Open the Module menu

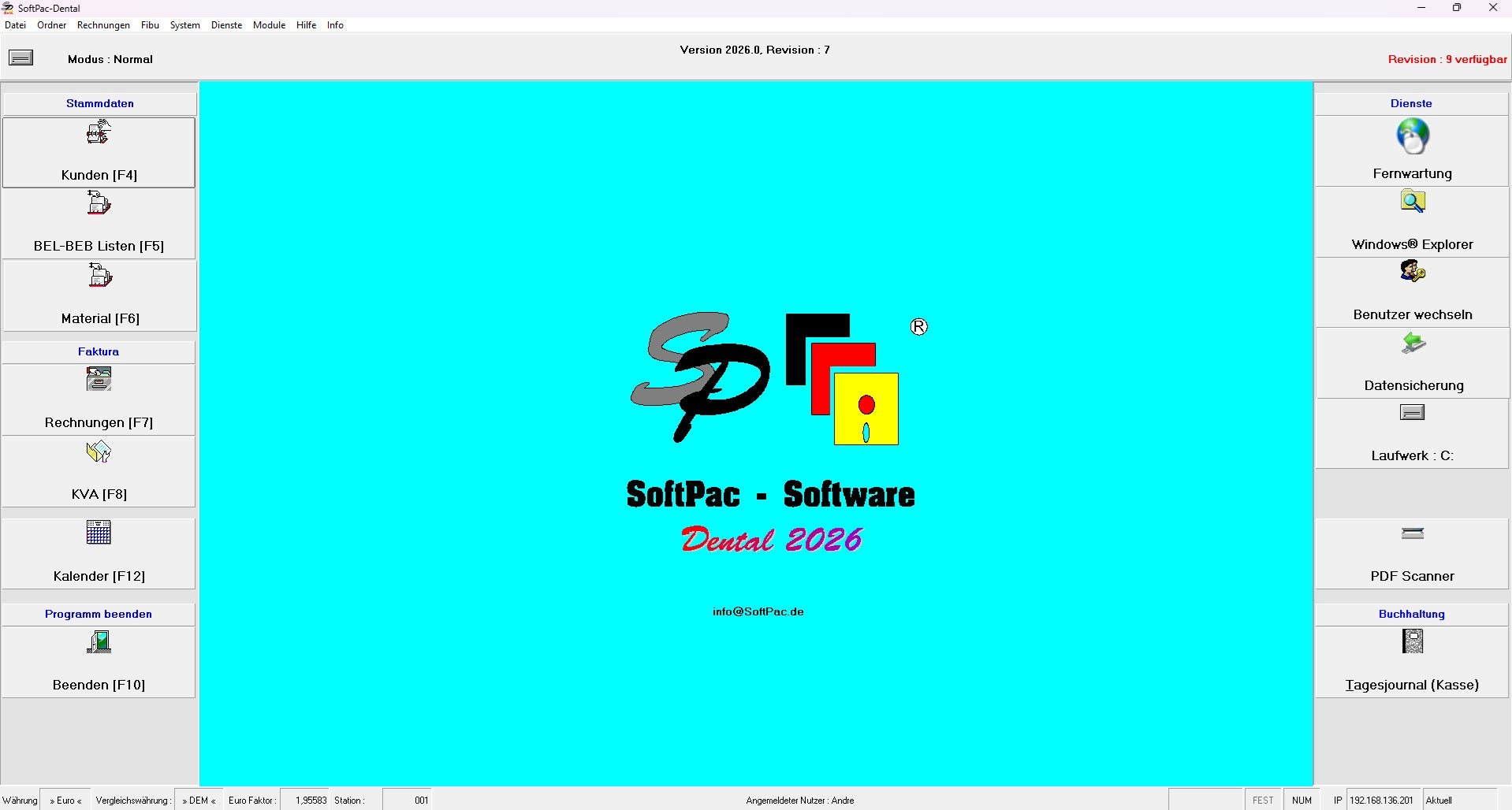tap(269, 25)
